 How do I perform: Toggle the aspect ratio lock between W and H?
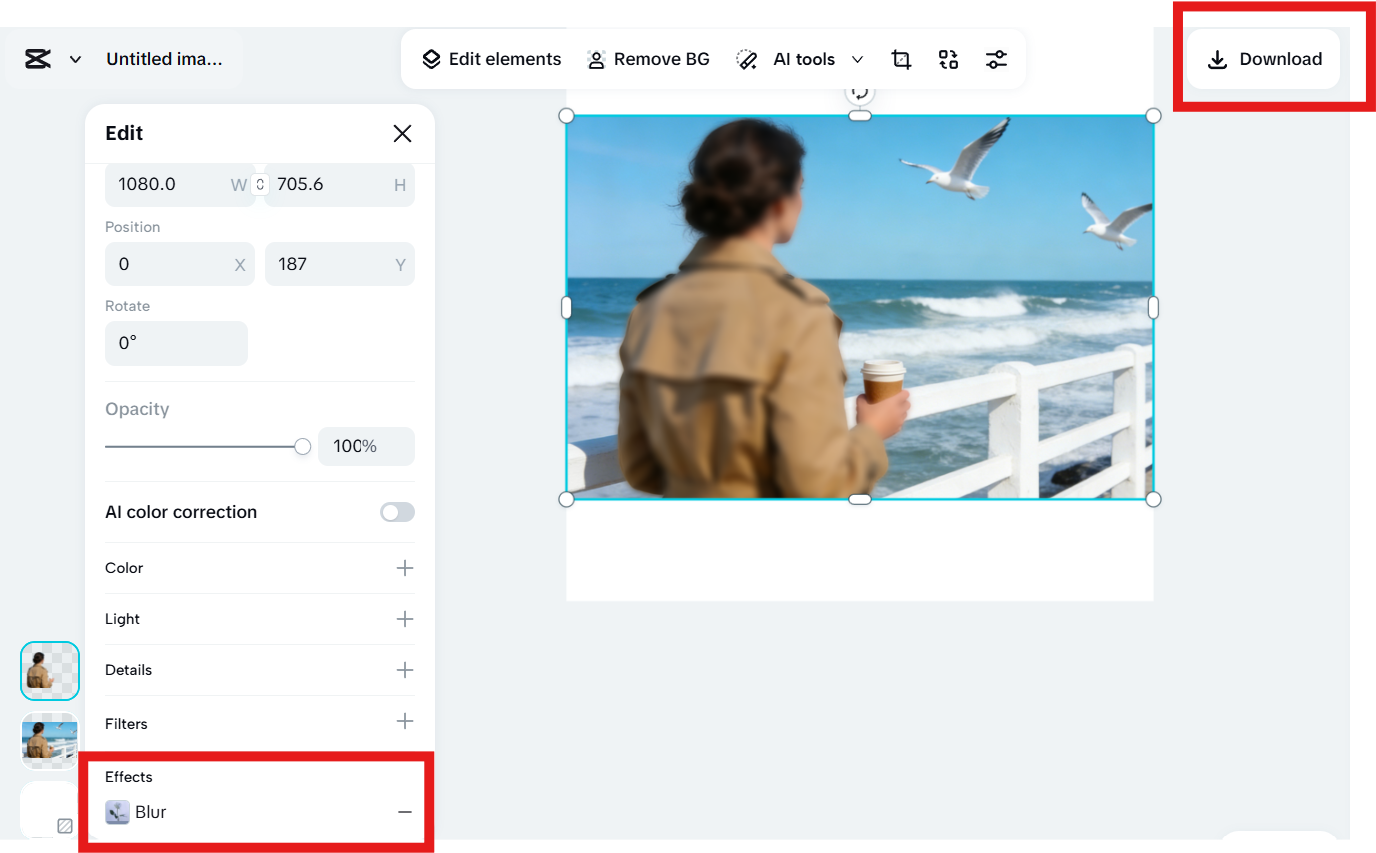[x=260, y=184]
